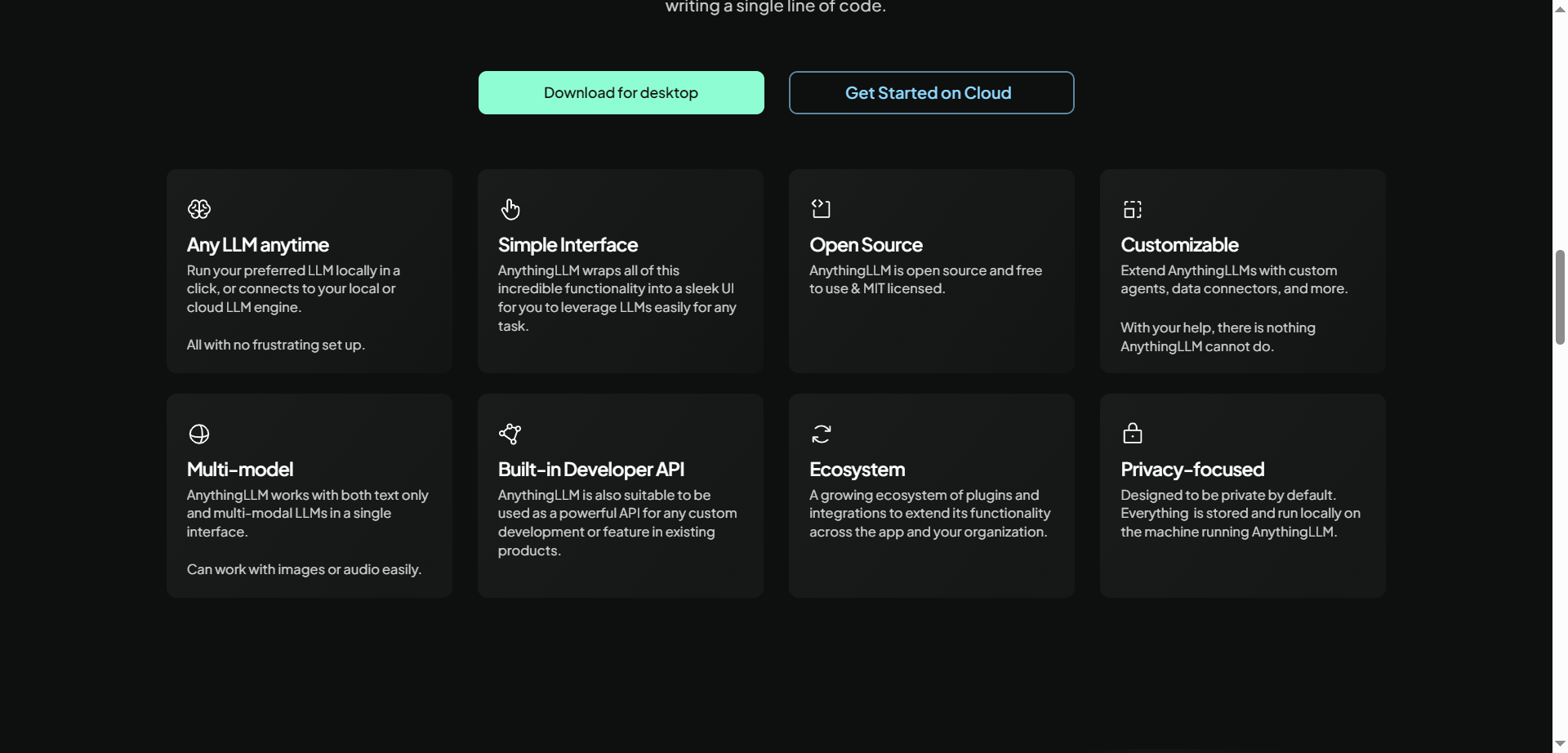Click the node icon above Built-in Developer API
Viewport: 1568px width, 753px height.
click(510, 434)
